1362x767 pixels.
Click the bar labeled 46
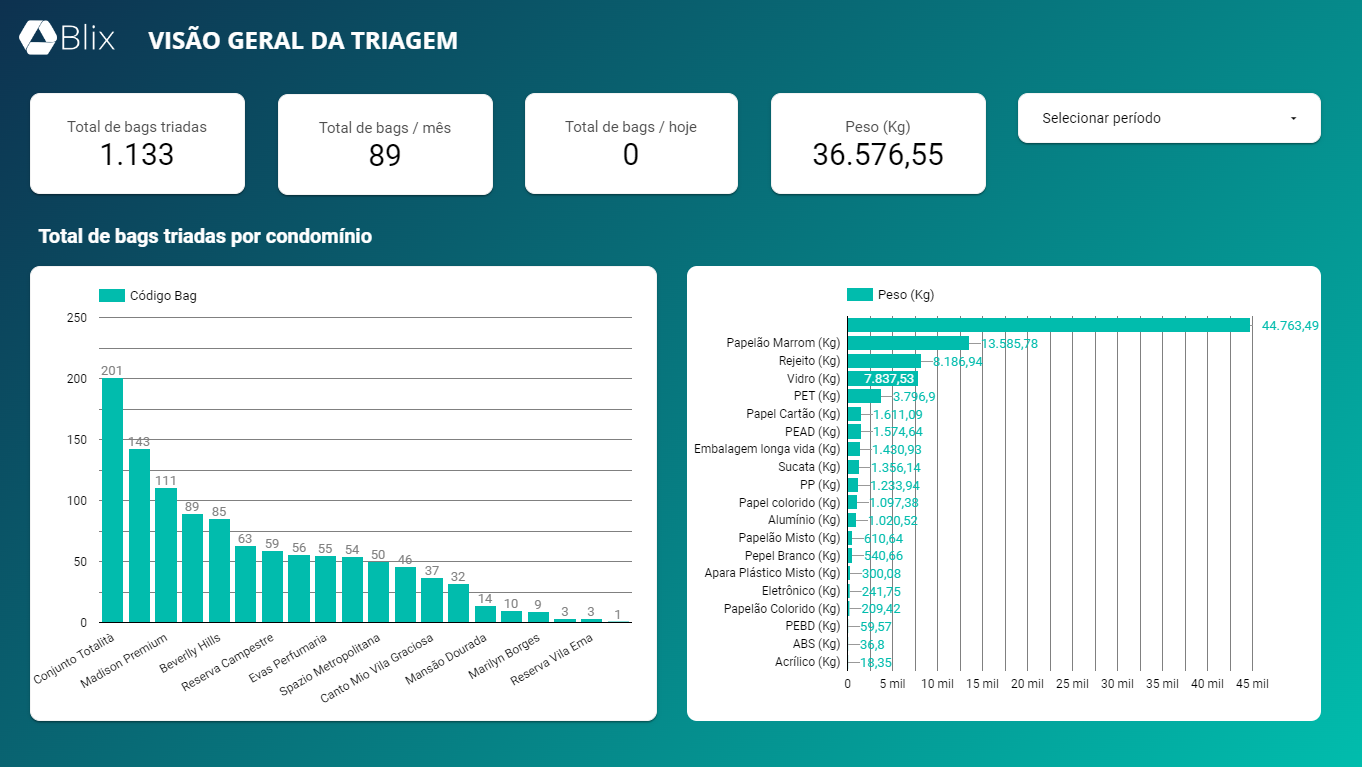405,594
